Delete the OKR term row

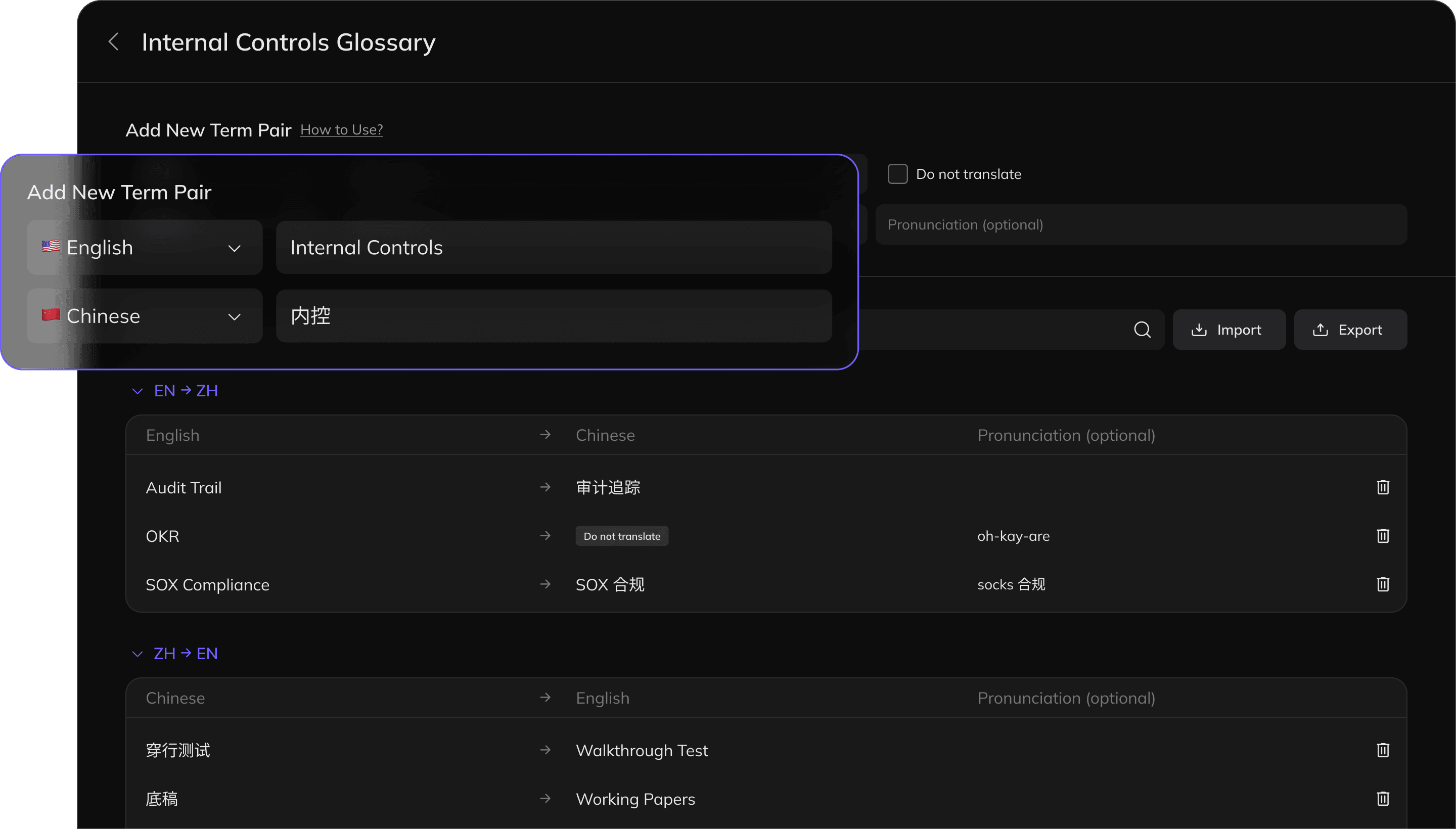(x=1383, y=536)
